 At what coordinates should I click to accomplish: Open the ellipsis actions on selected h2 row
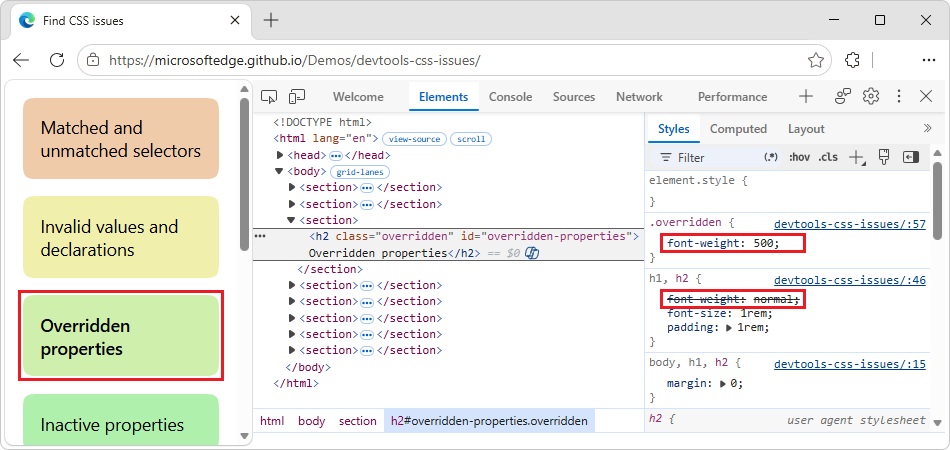[261, 236]
